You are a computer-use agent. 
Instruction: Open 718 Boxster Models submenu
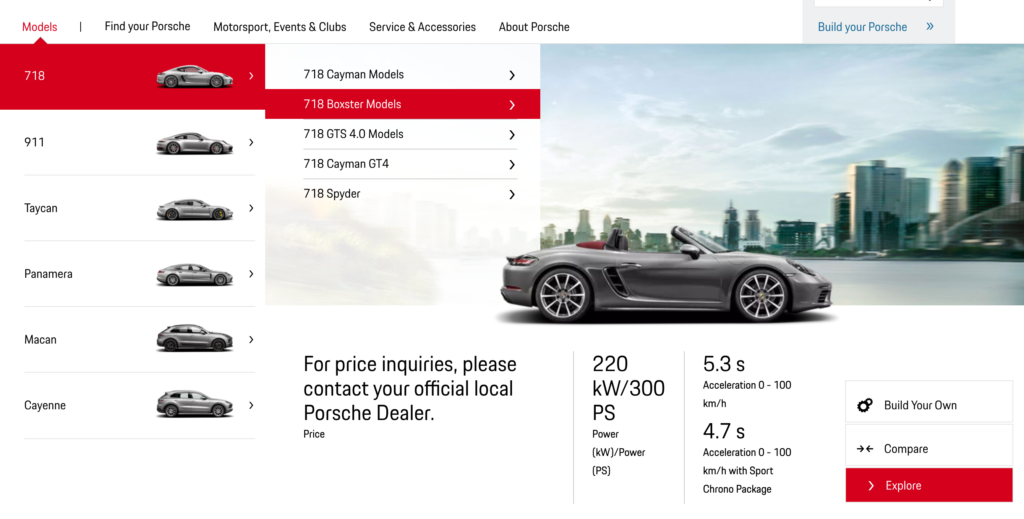pos(402,104)
